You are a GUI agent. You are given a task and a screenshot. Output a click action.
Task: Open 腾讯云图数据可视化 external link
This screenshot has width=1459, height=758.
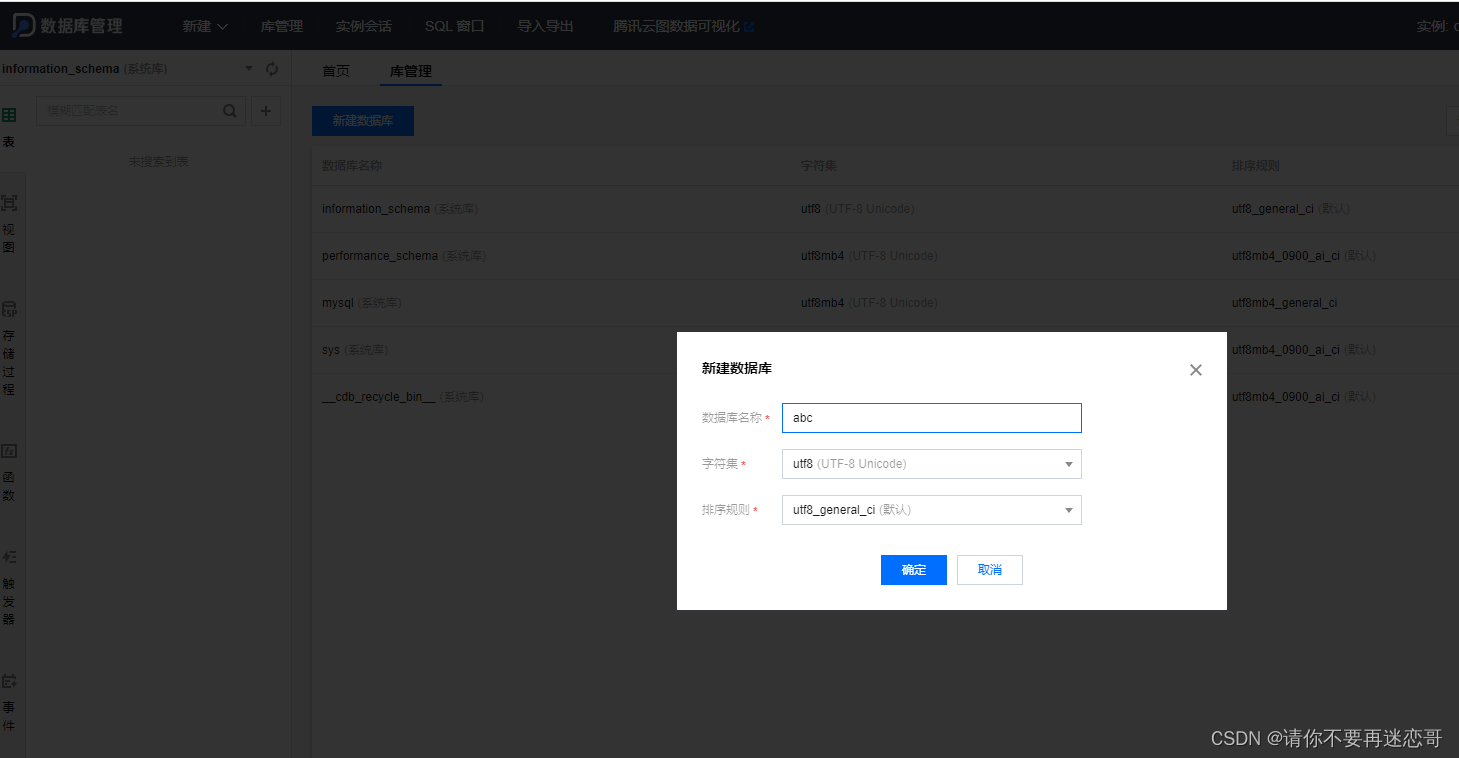[x=683, y=26]
